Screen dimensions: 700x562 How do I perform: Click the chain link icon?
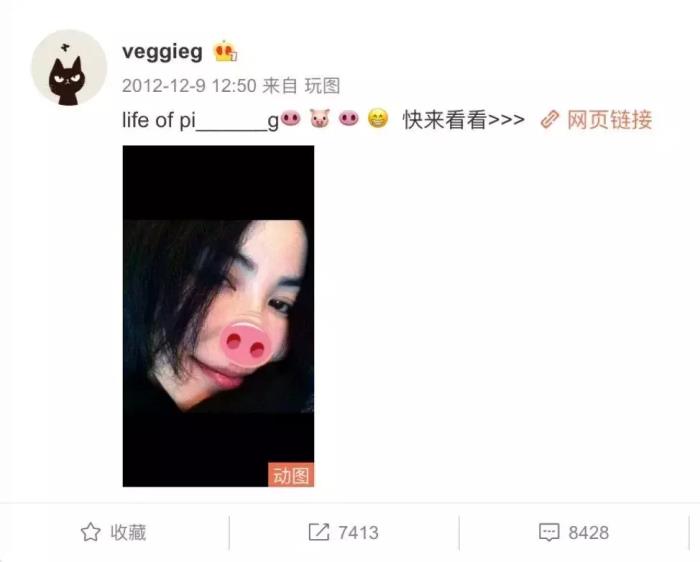point(550,120)
